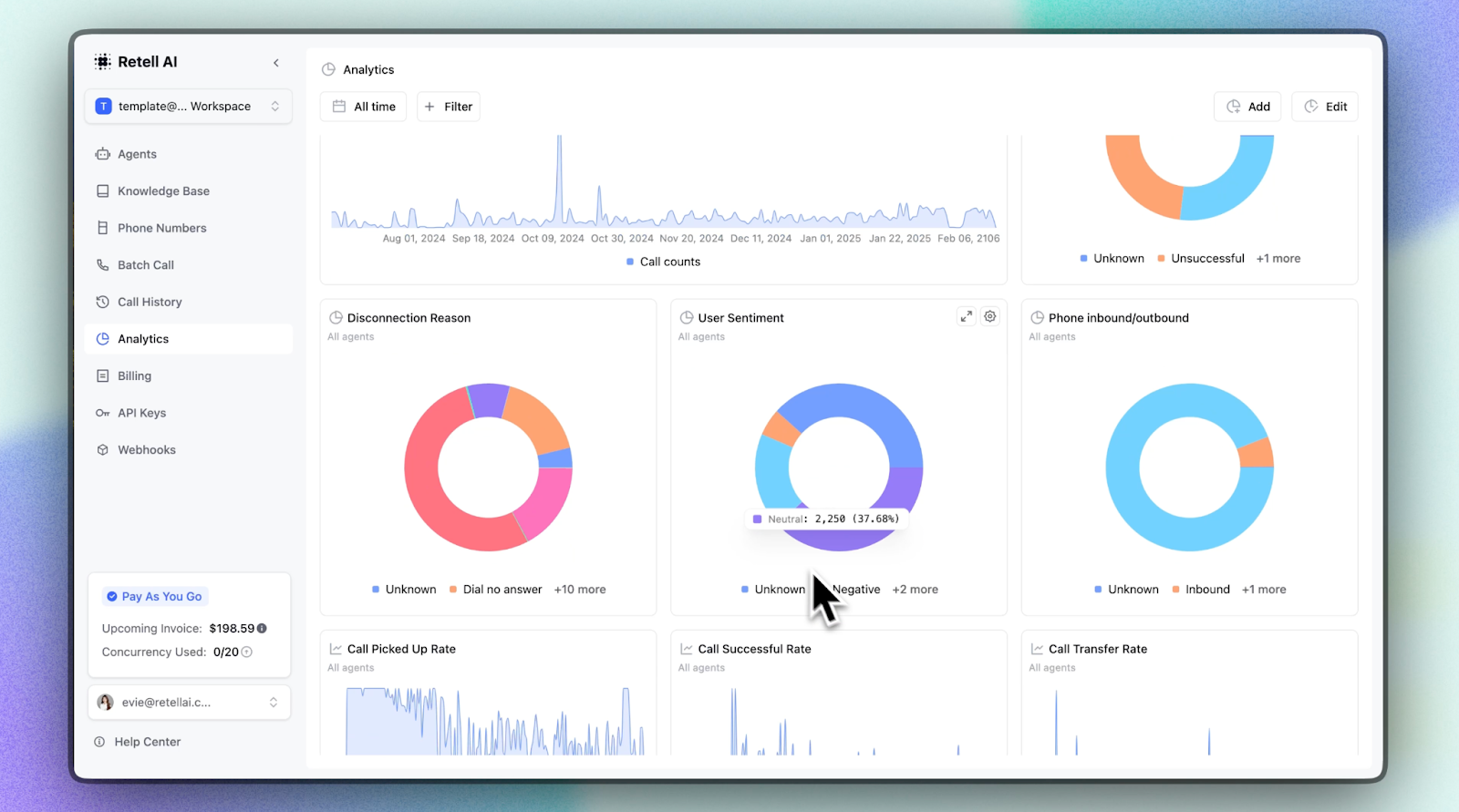Toggle Inbound legend in Phone inbound/outbound chart
This screenshot has width=1459, height=812.
tap(1201, 590)
